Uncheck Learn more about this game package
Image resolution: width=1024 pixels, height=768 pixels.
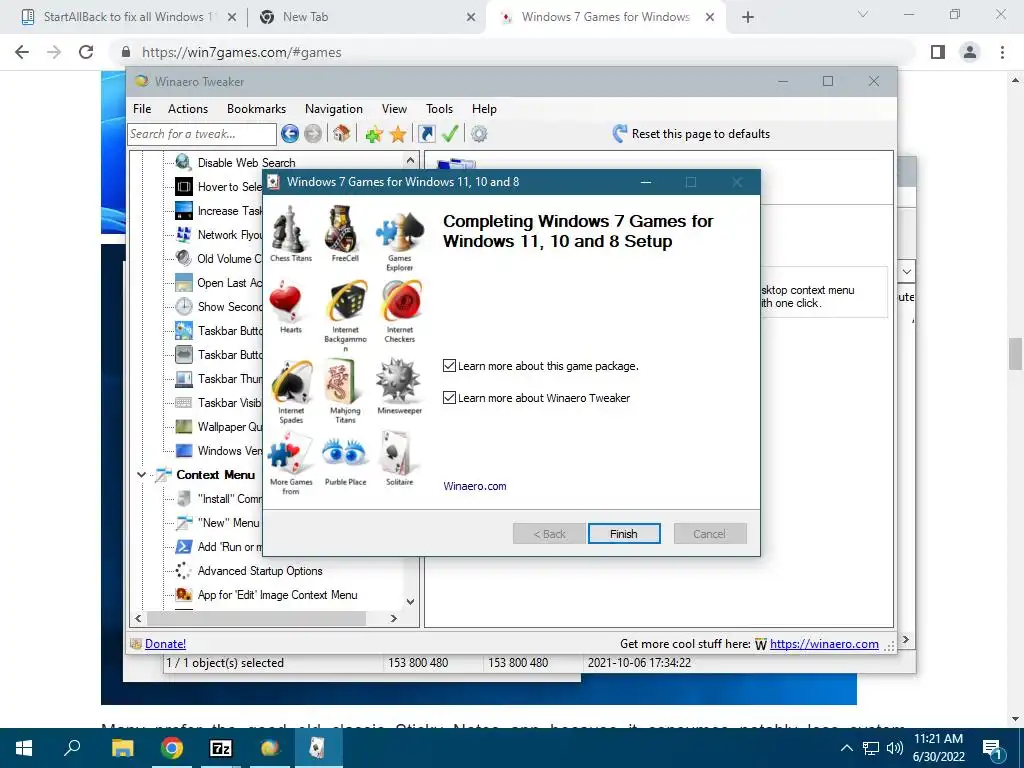coord(449,366)
